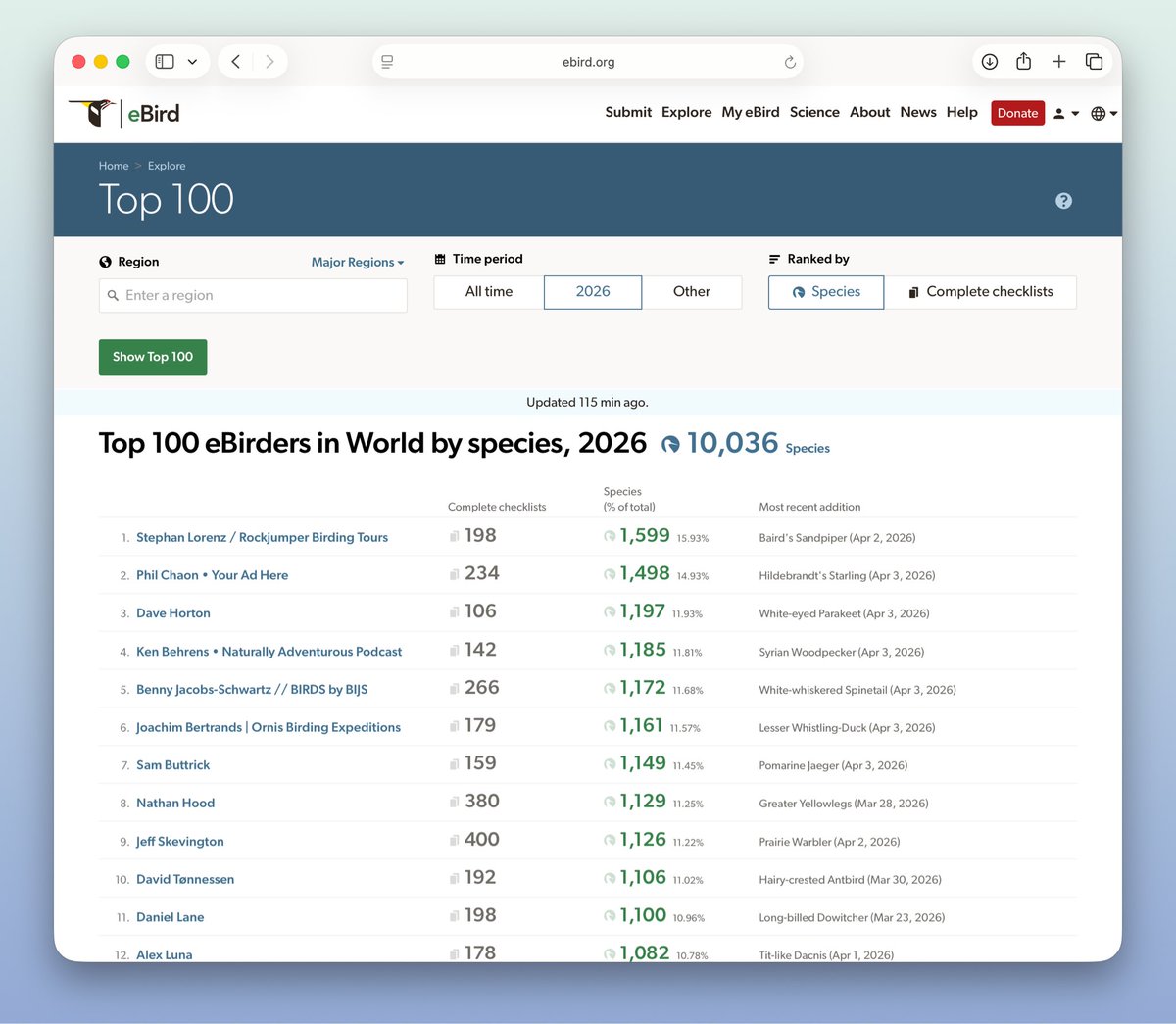The image size is (1176, 1024).
Task: Open Alex Luna profile link
Action: pos(165,954)
